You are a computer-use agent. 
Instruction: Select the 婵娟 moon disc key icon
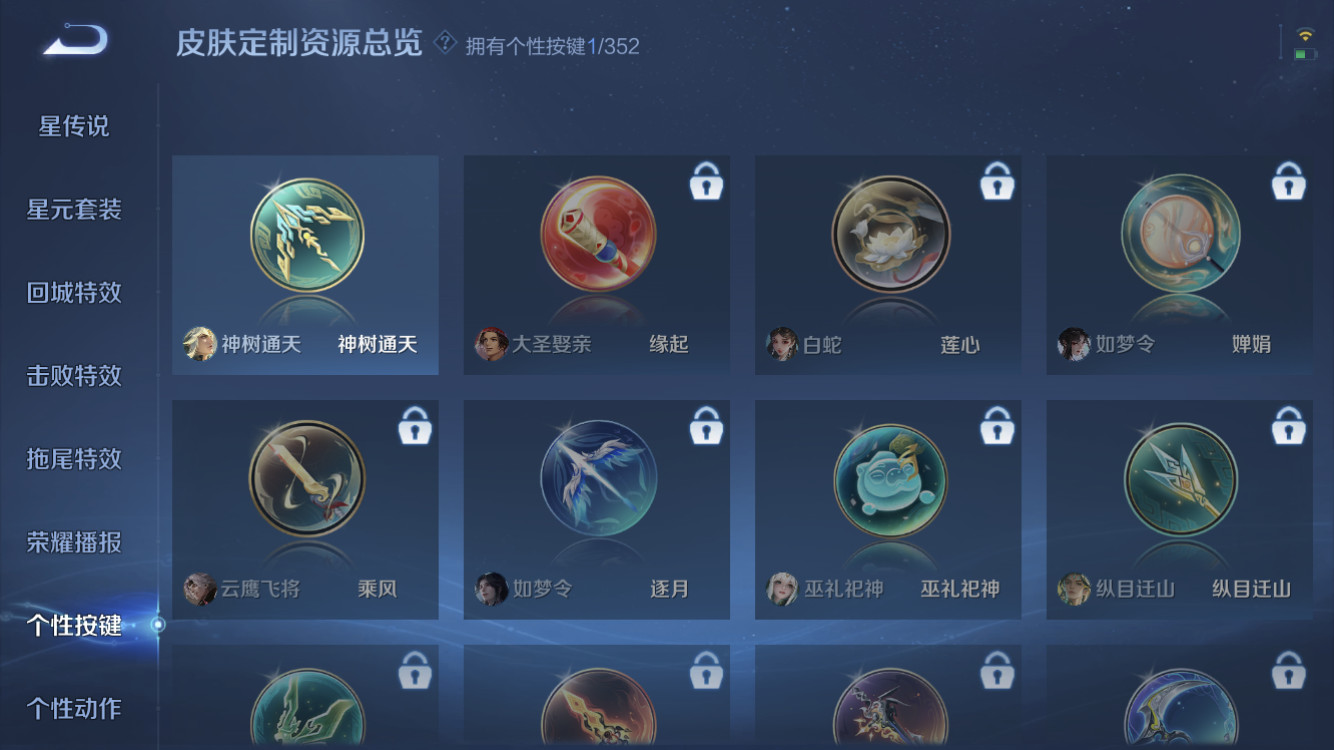click(1181, 235)
